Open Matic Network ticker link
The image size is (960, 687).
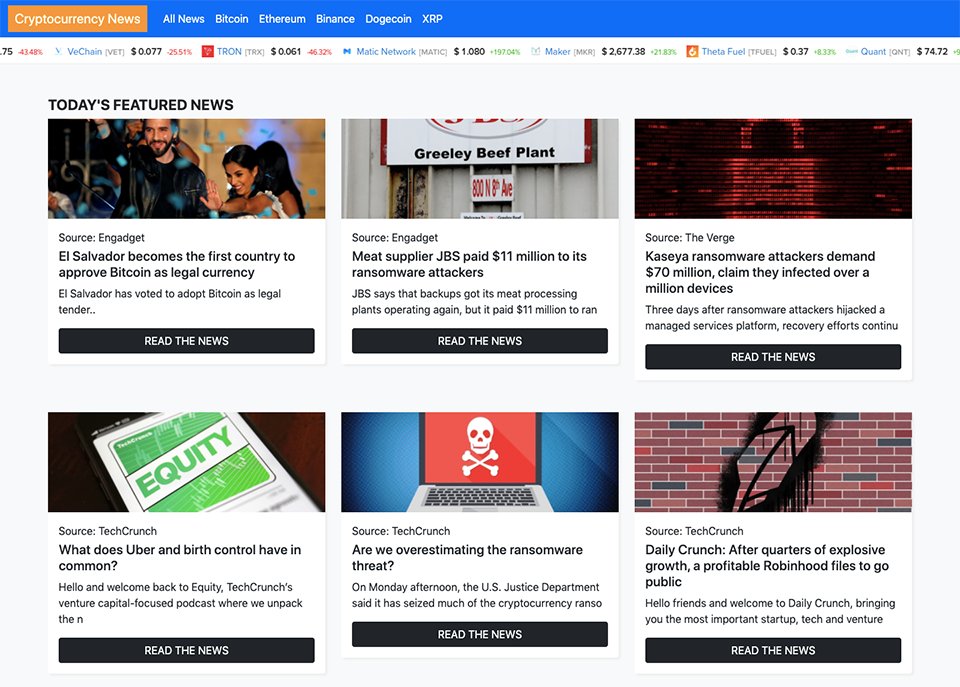386,51
